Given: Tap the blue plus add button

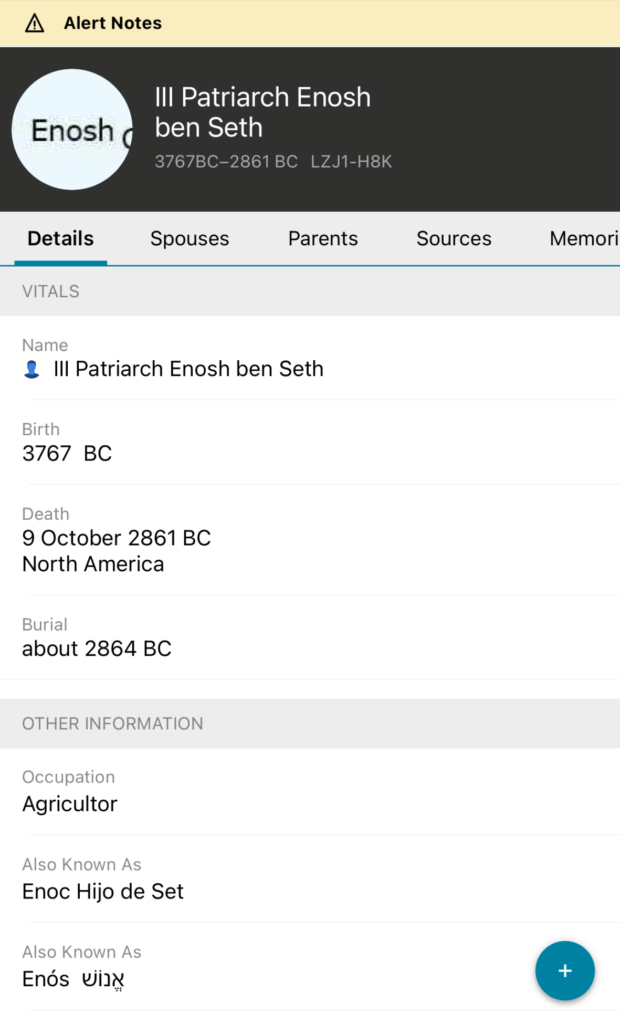Looking at the screenshot, I should (x=565, y=971).
